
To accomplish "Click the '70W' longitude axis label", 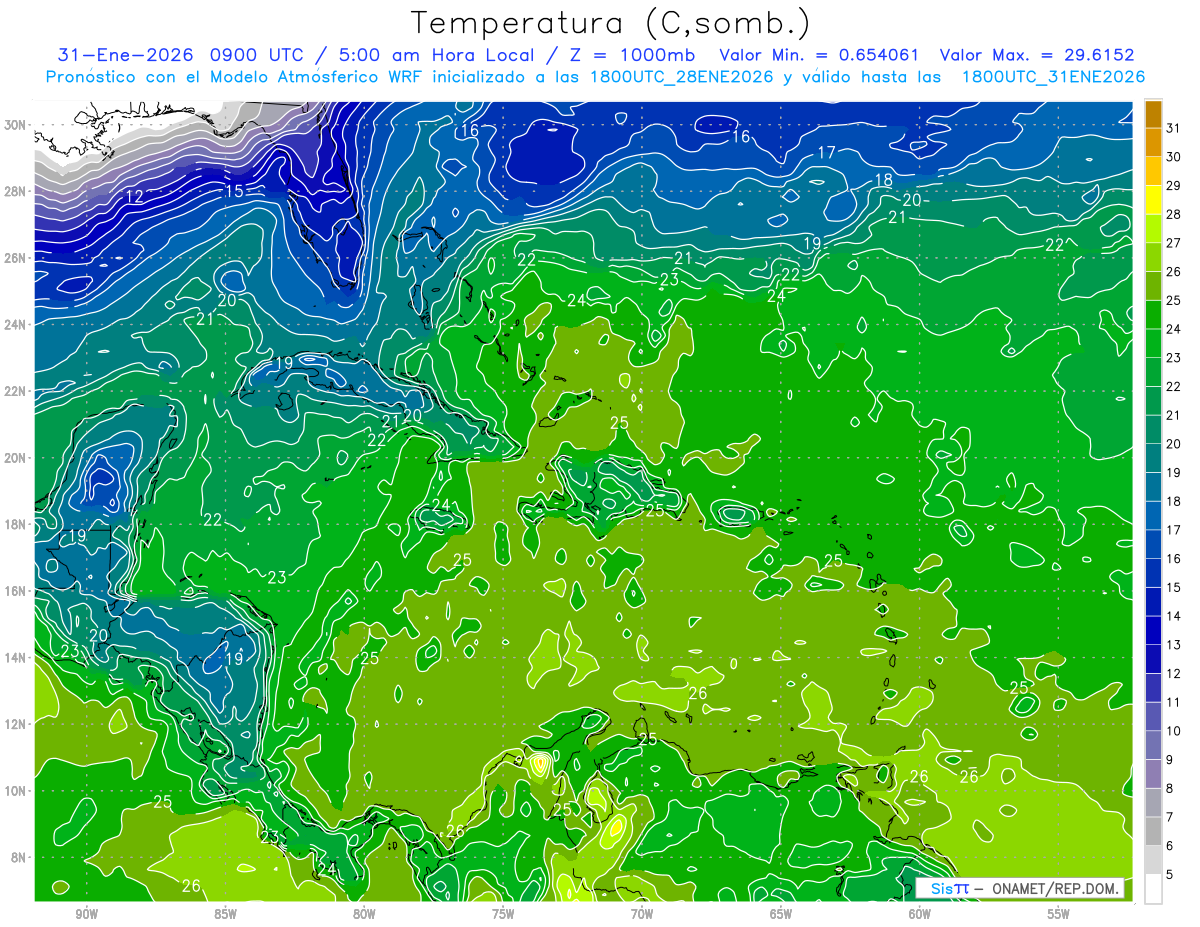I will pos(642,914).
